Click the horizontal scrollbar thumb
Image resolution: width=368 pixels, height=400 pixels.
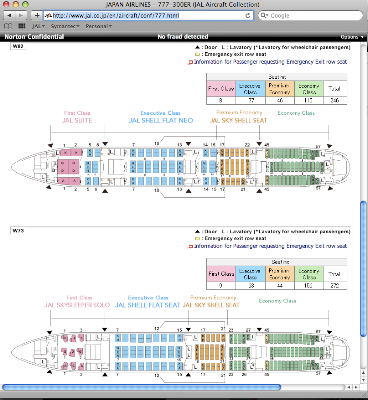point(142,387)
